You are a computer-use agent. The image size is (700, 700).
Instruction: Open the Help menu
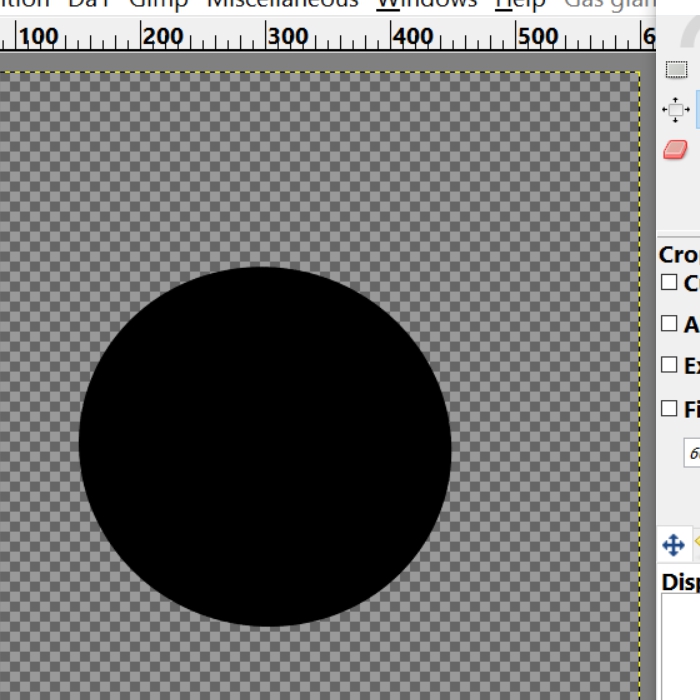[x=520, y=4]
